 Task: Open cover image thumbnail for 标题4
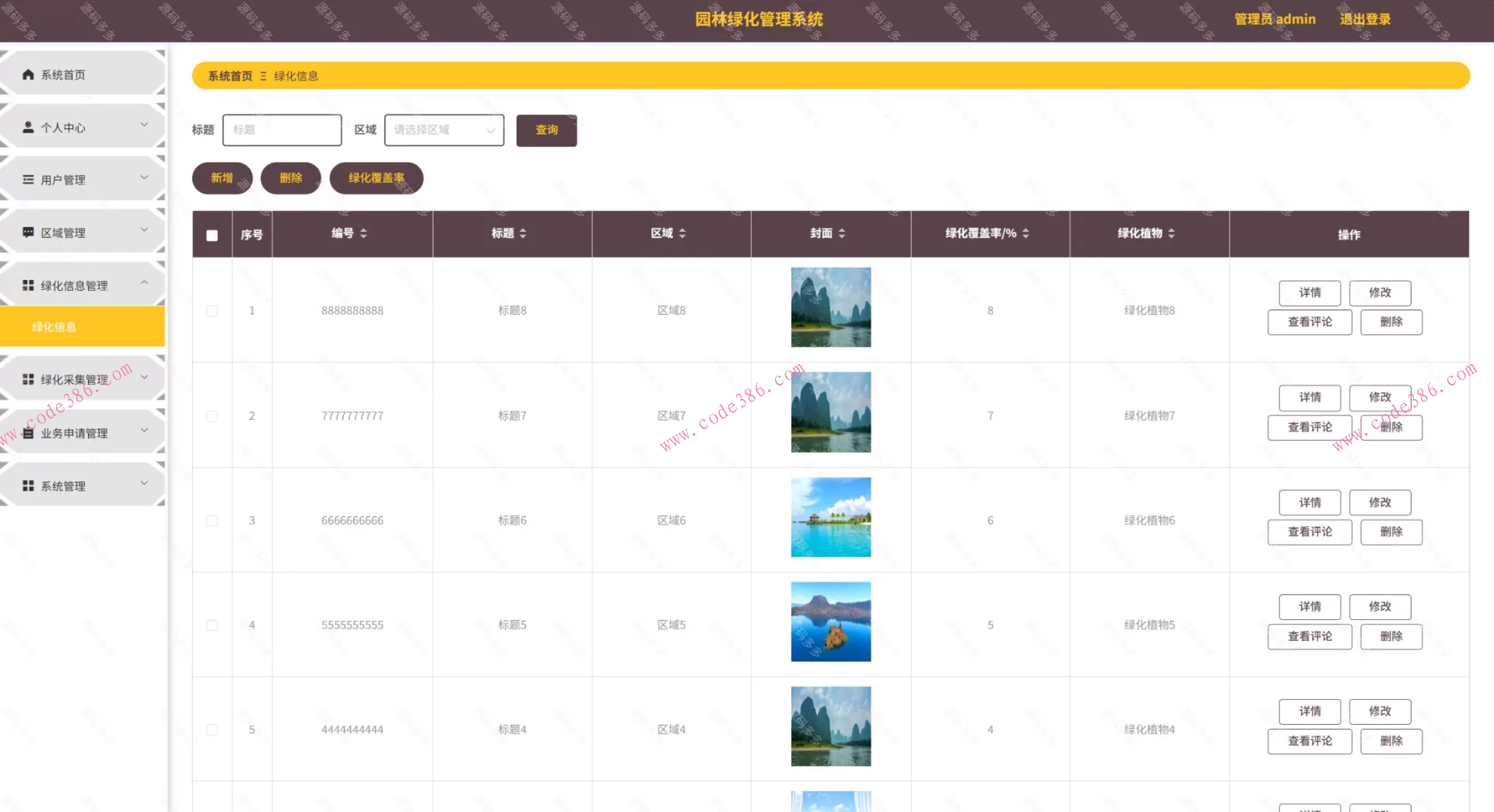click(x=831, y=726)
